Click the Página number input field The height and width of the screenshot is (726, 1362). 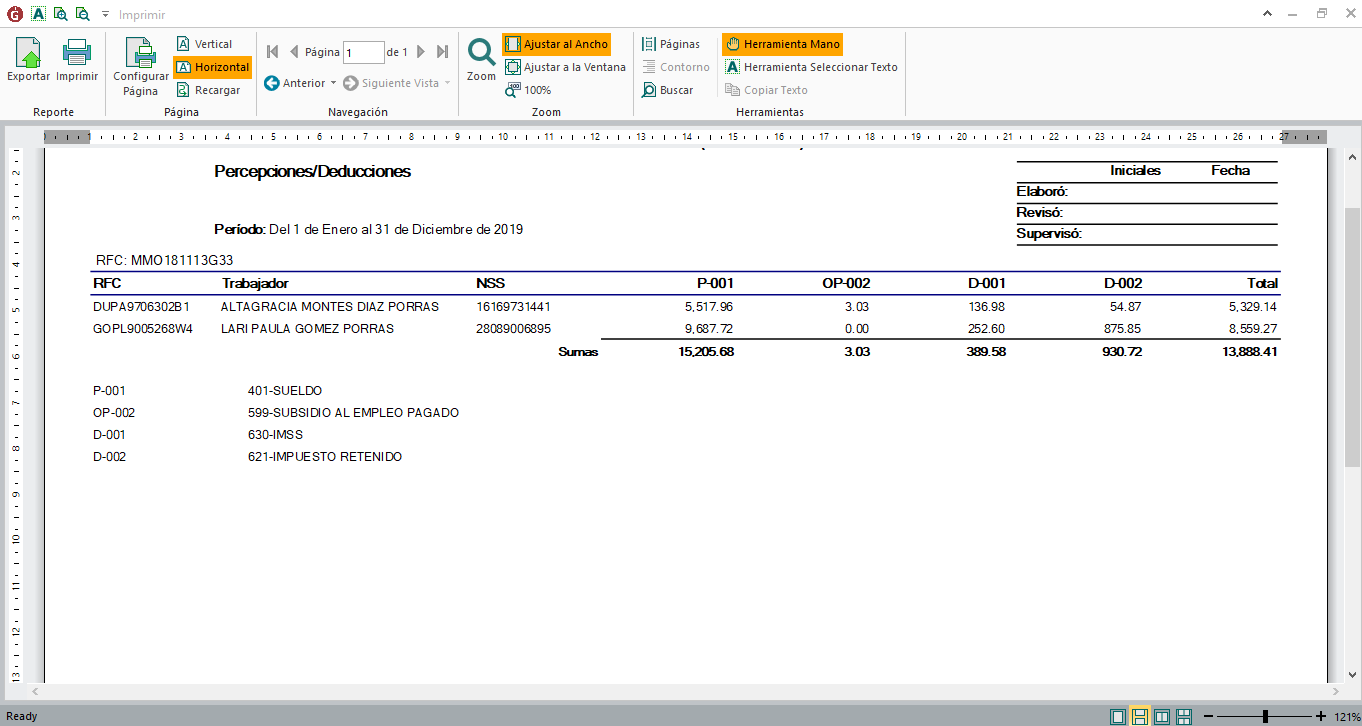point(363,52)
